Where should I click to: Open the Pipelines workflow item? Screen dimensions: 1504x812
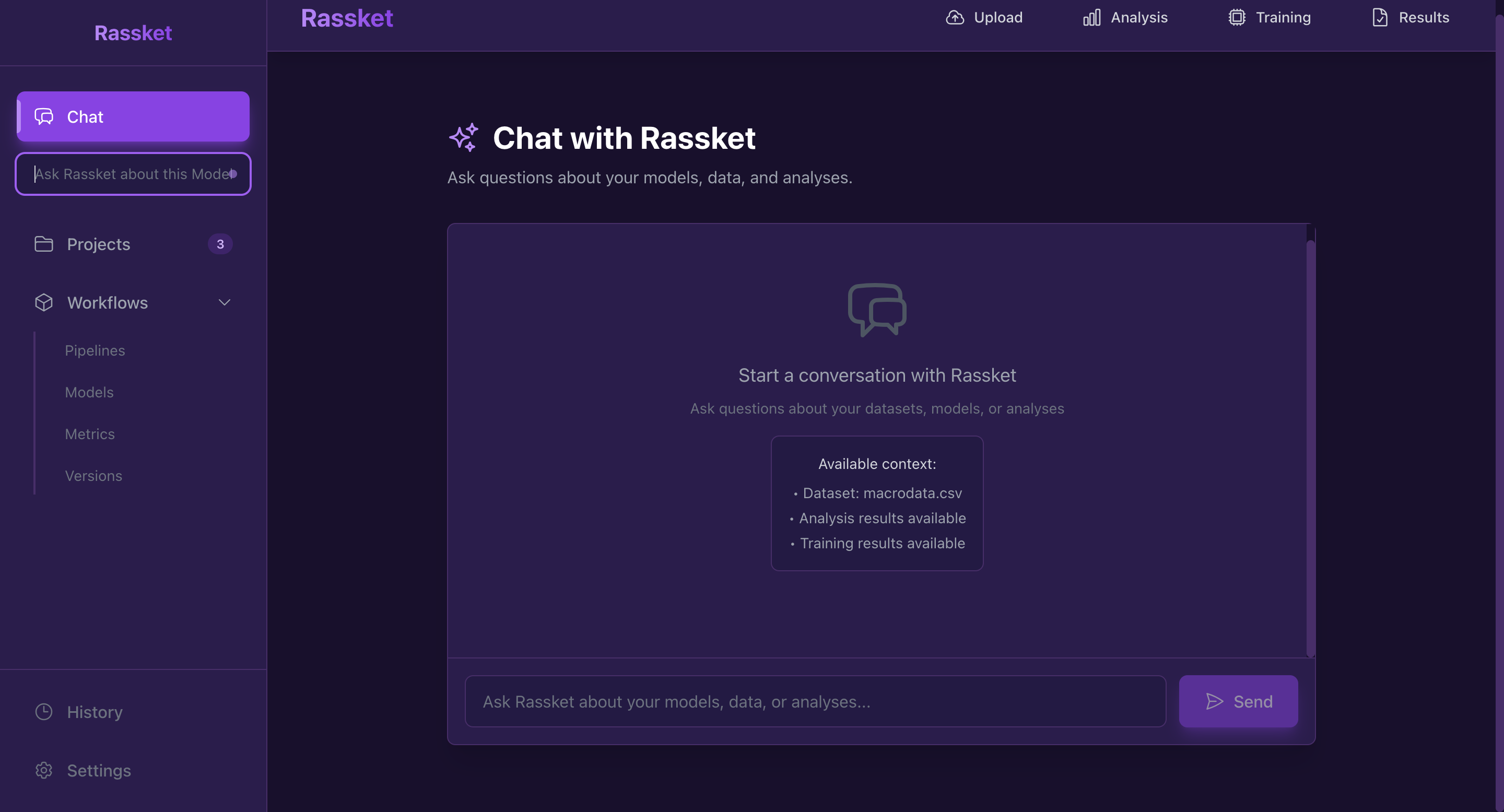tap(95, 350)
